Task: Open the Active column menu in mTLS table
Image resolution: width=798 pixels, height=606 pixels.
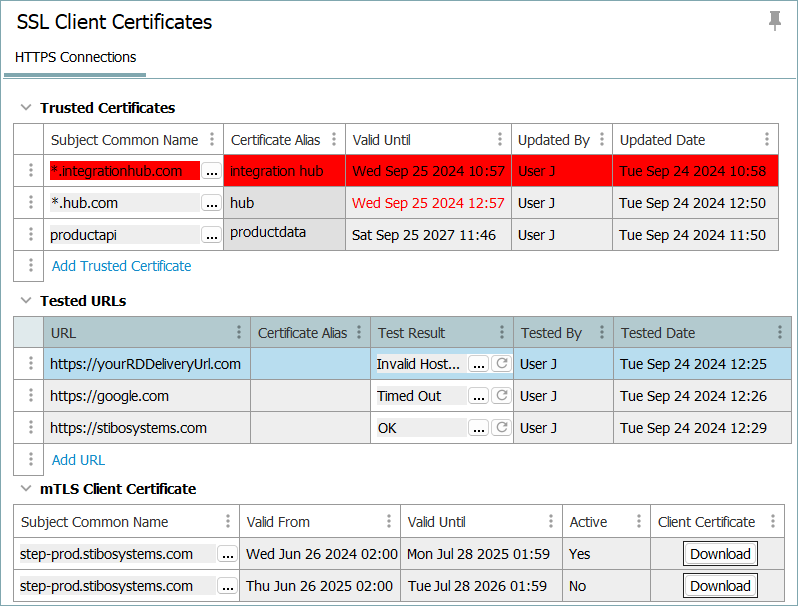Action: 639,522
